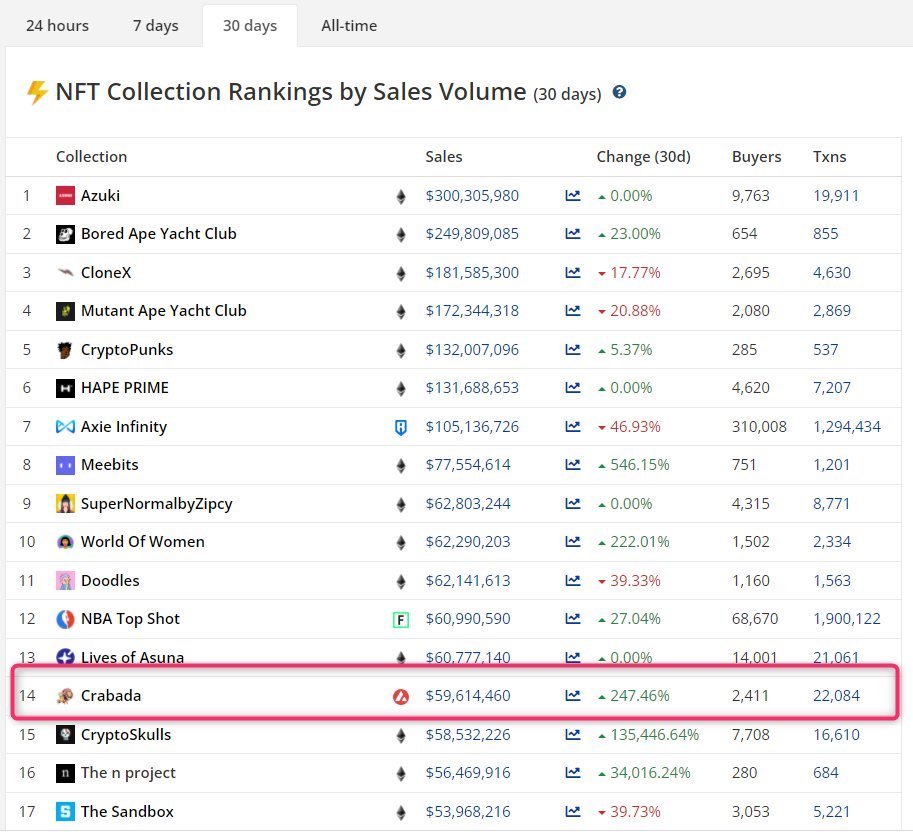913x835 pixels.
Task: Click the Ethereum icon in the Meebits row
Action: pyautogui.click(x=401, y=465)
